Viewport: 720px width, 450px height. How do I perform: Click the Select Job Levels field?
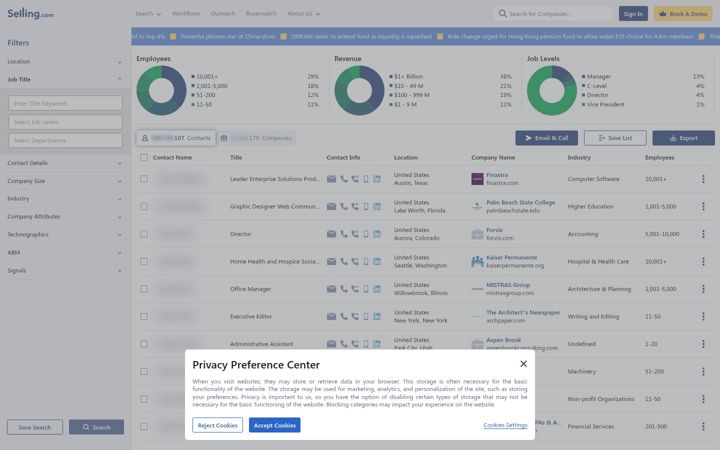point(65,122)
